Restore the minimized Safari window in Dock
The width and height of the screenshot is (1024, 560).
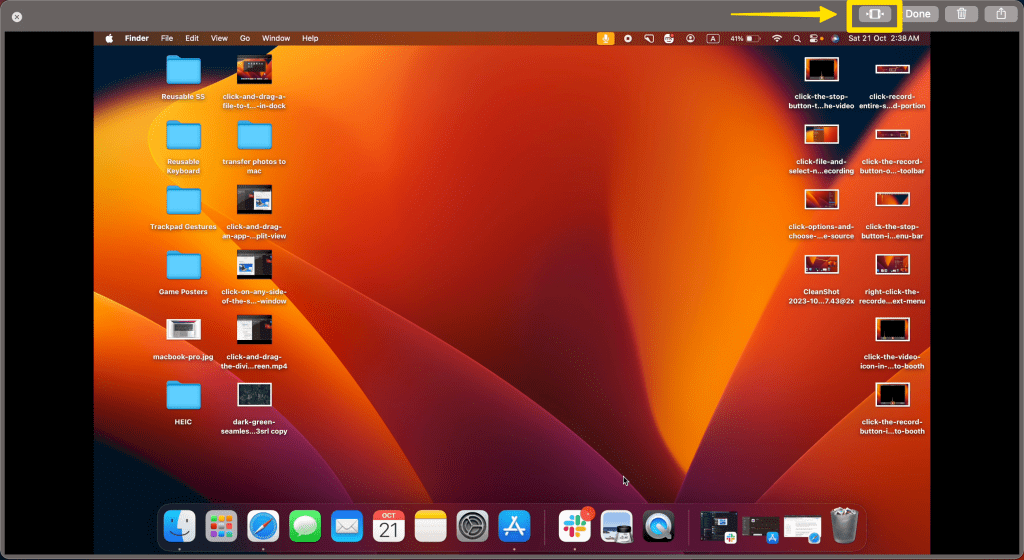803,529
